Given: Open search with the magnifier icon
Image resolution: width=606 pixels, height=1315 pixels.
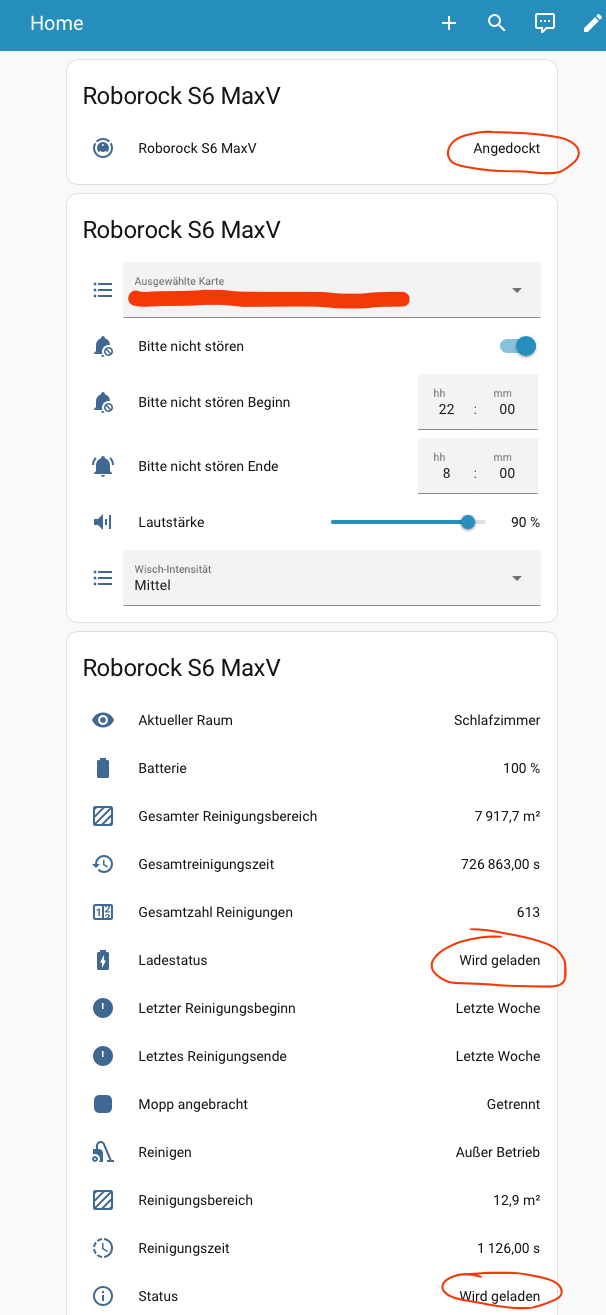Looking at the screenshot, I should (497, 23).
